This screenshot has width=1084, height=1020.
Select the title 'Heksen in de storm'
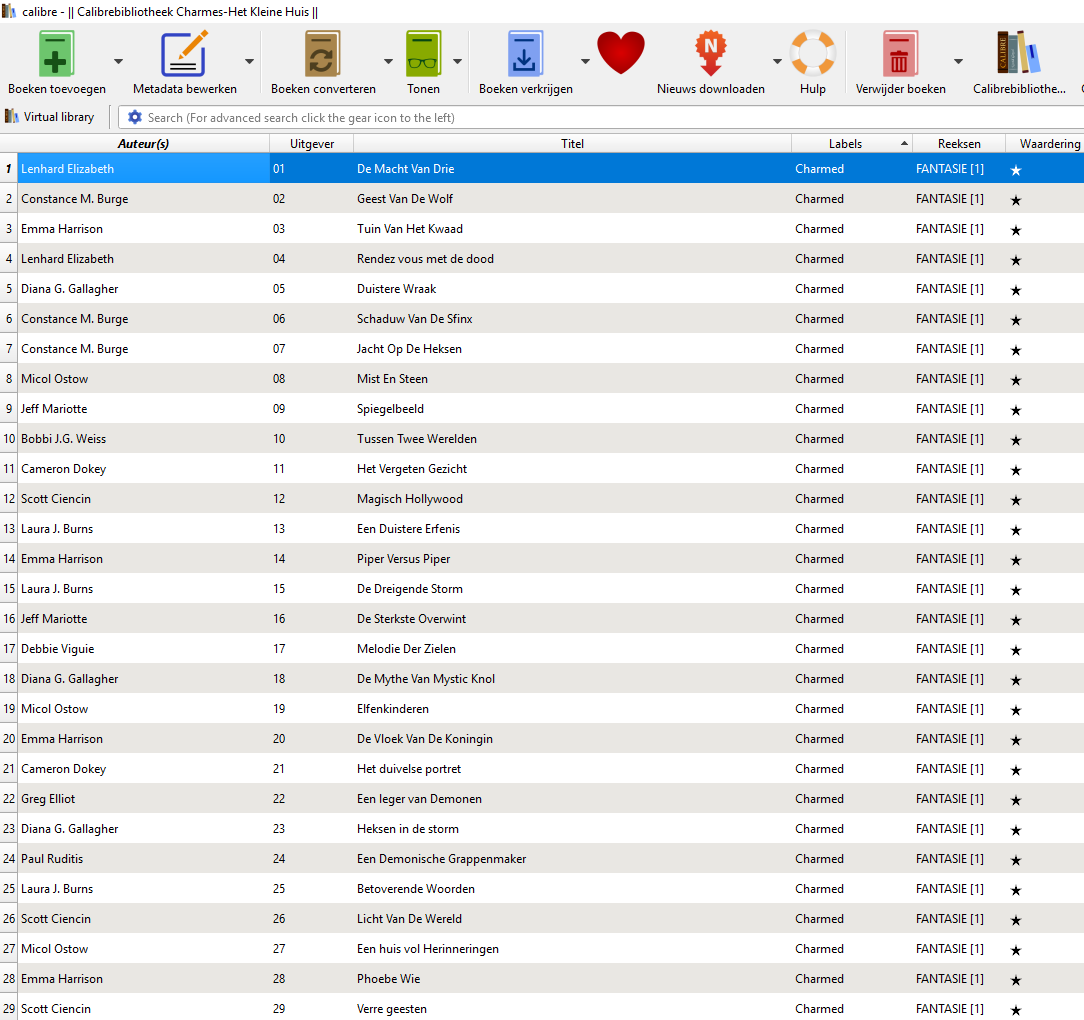[x=408, y=829]
